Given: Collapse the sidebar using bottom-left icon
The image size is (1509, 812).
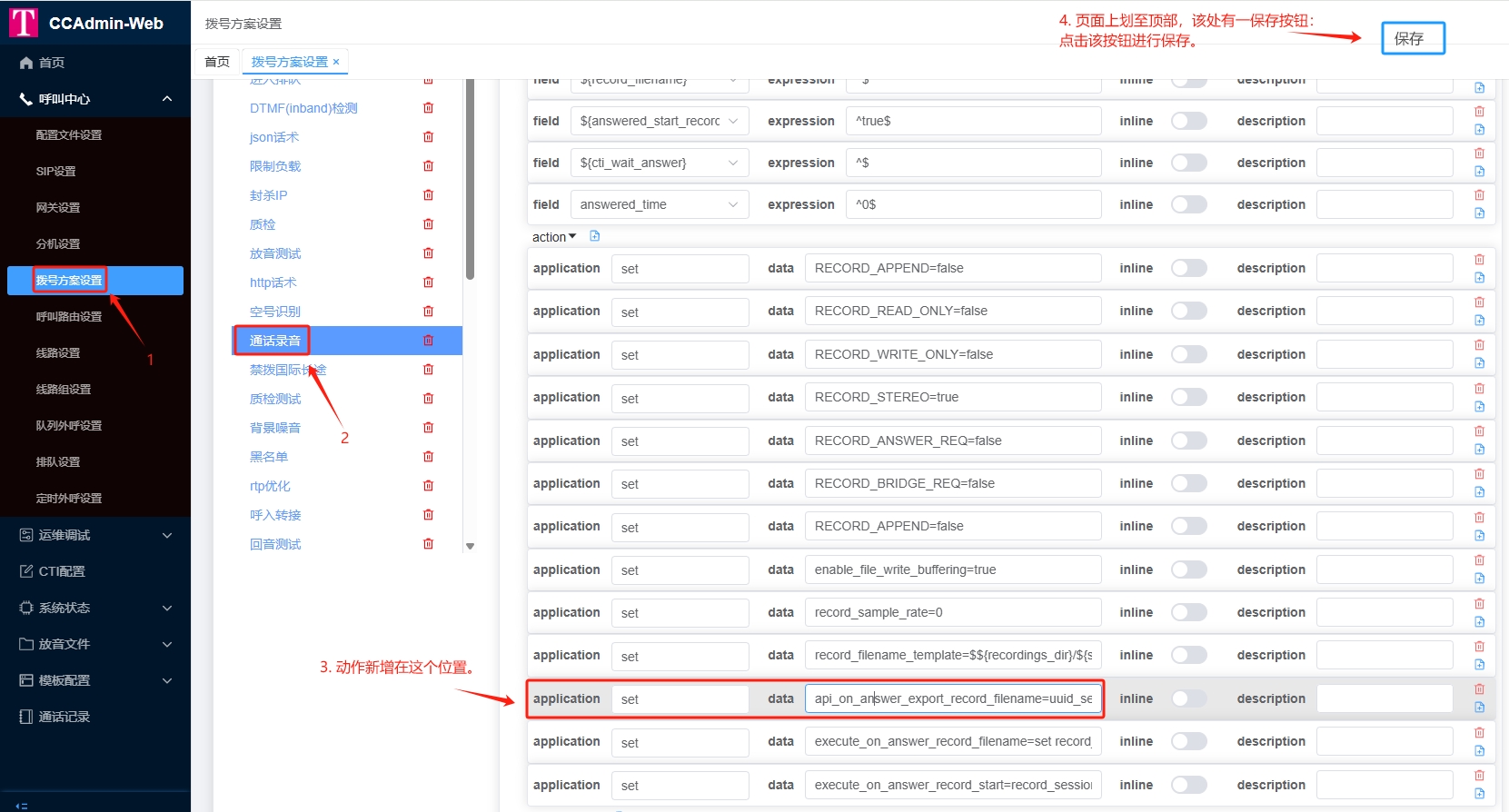Looking at the screenshot, I should pyautogui.click(x=22, y=805).
